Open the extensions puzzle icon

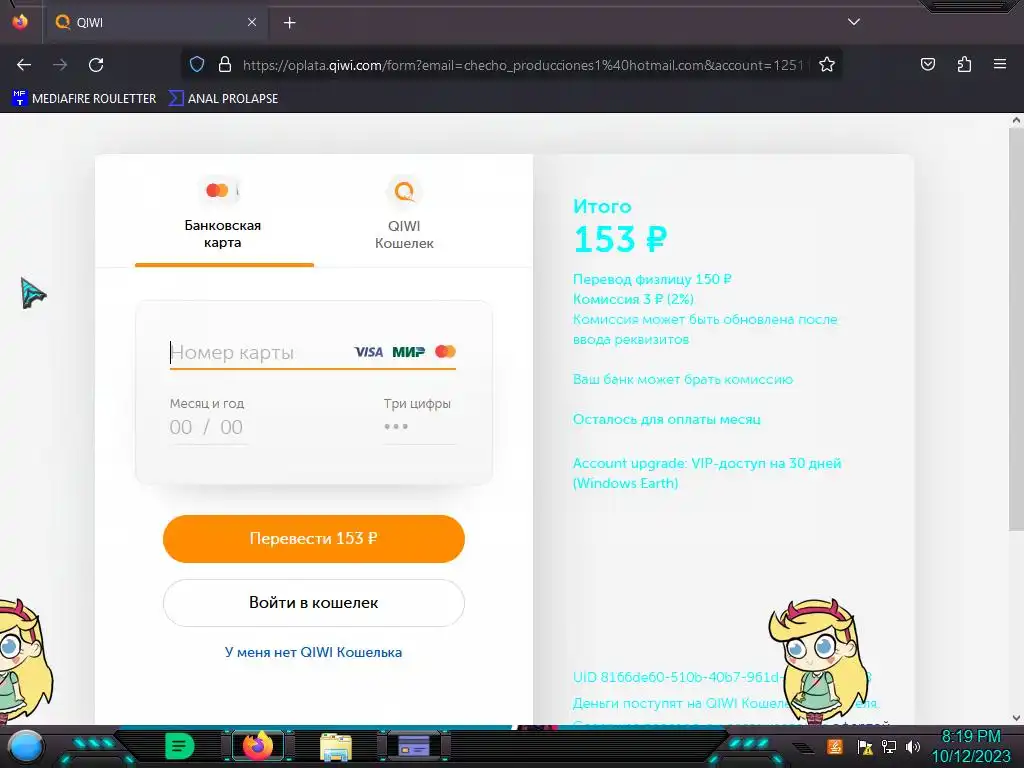click(964, 64)
